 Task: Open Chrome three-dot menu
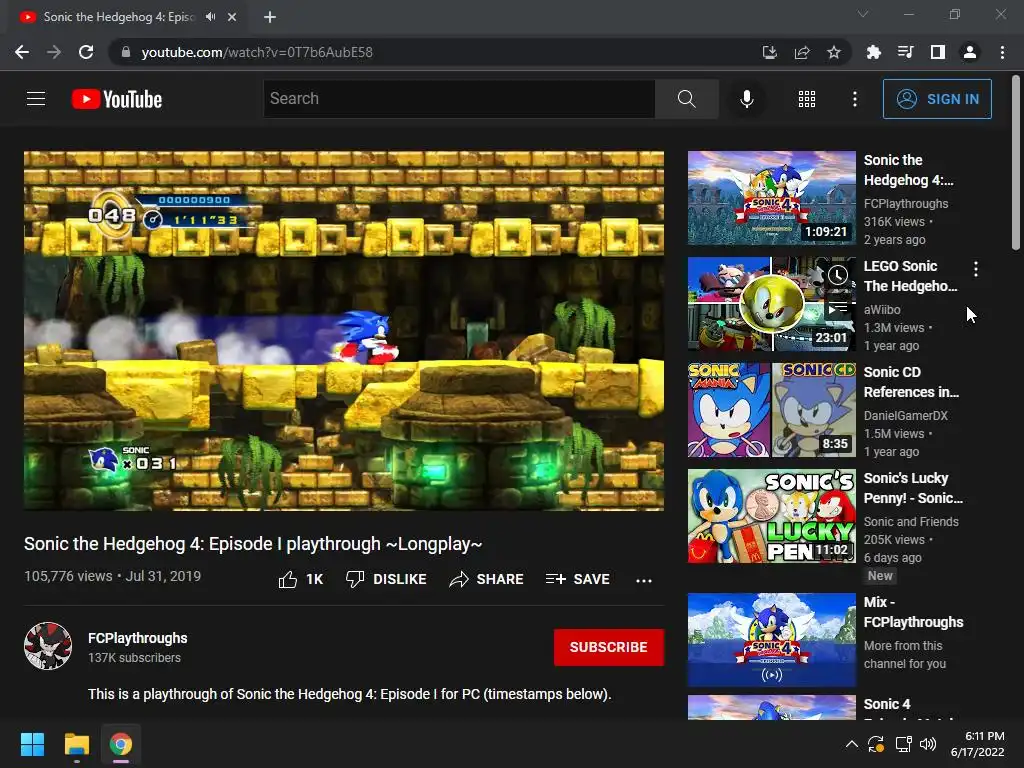point(1002,52)
